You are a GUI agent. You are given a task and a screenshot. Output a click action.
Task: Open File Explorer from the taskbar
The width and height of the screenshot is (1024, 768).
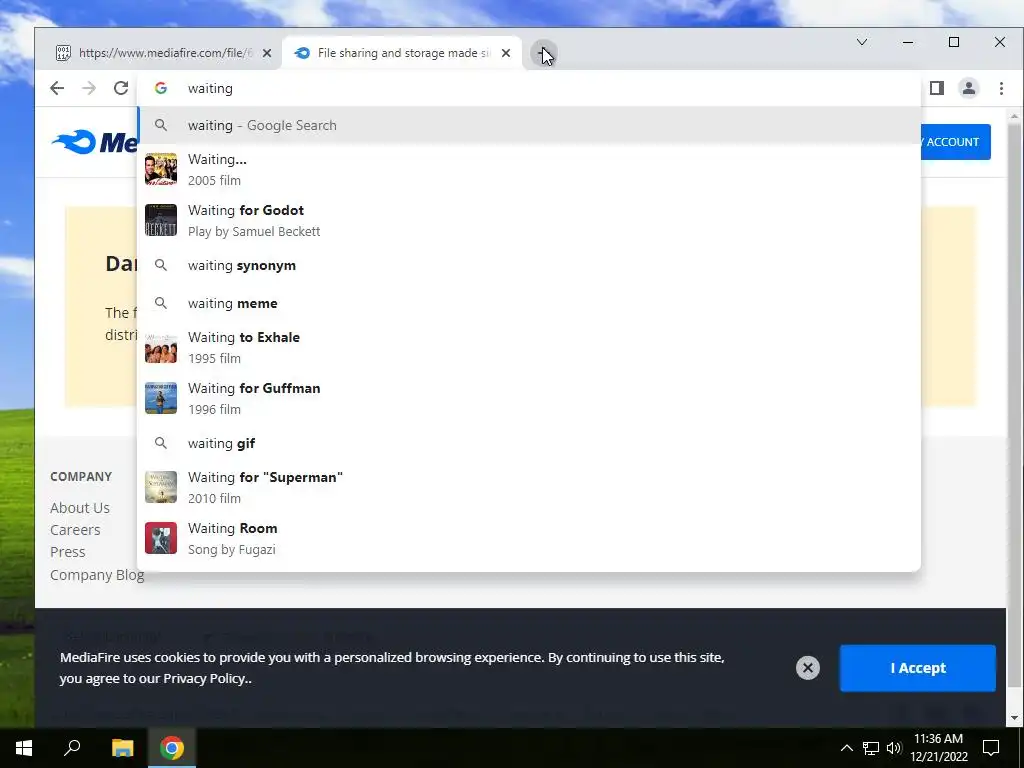[x=122, y=748]
